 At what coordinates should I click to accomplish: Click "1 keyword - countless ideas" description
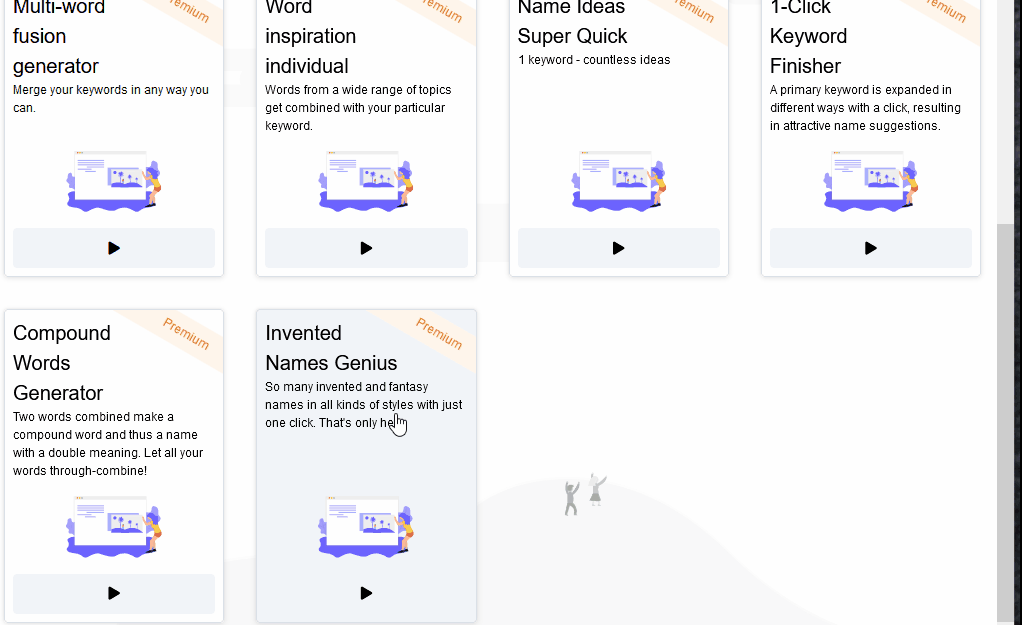tap(594, 60)
